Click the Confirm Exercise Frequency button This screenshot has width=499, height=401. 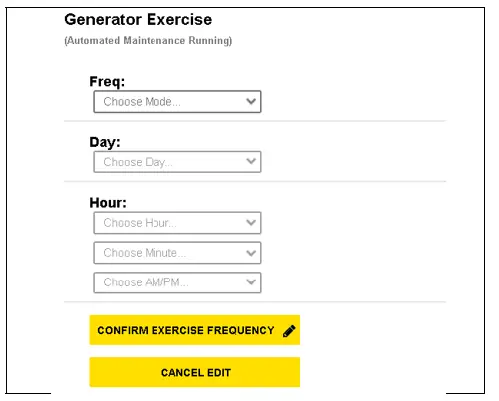195,330
